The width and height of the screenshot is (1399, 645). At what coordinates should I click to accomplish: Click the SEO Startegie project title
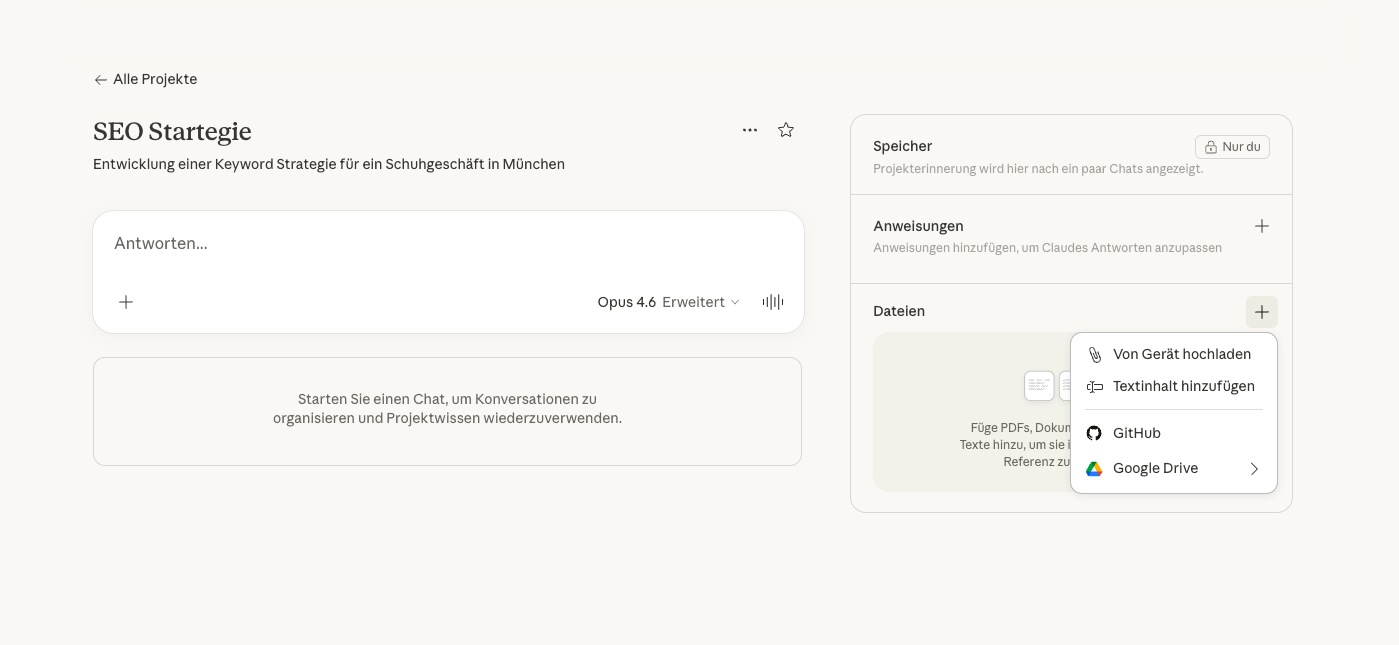(x=172, y=132)
